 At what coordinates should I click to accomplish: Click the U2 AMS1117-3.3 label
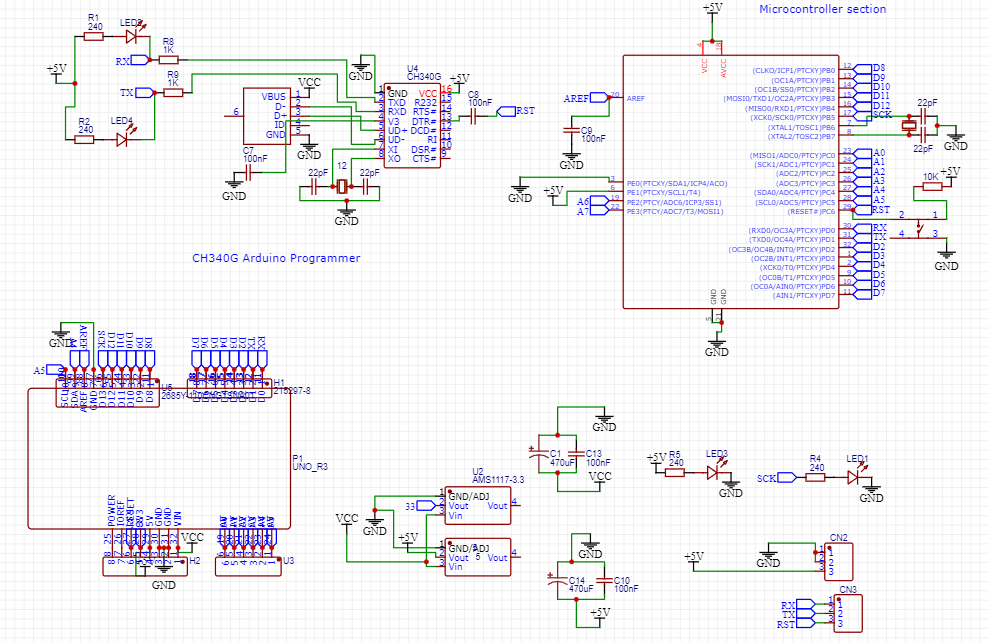pos(498,476)
